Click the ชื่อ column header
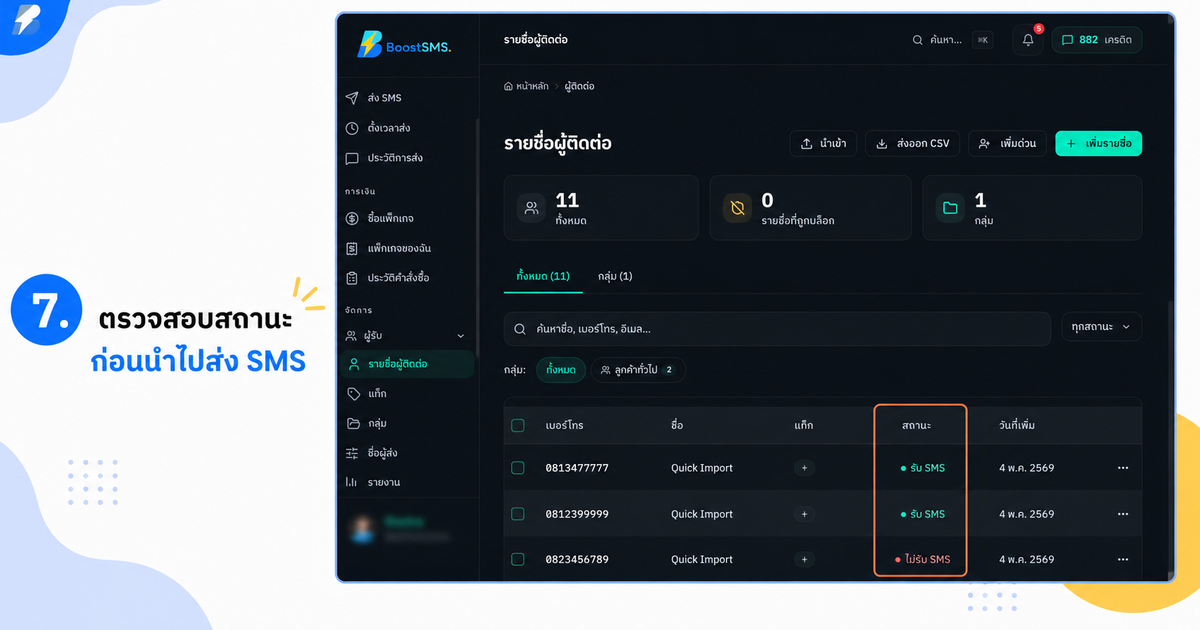 [x=677, y=425]
